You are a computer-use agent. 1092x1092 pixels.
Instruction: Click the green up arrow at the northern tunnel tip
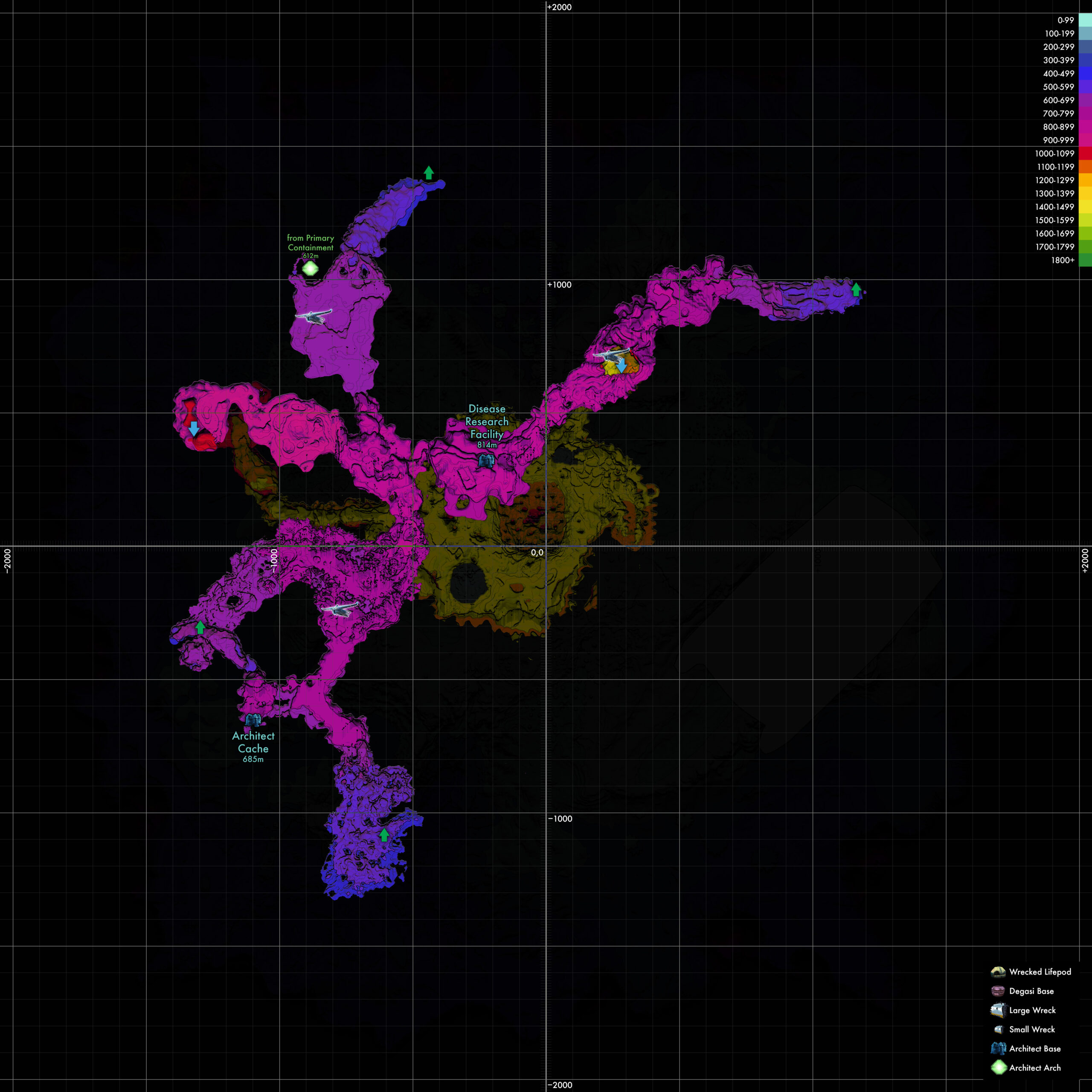[x=428, y=173]
